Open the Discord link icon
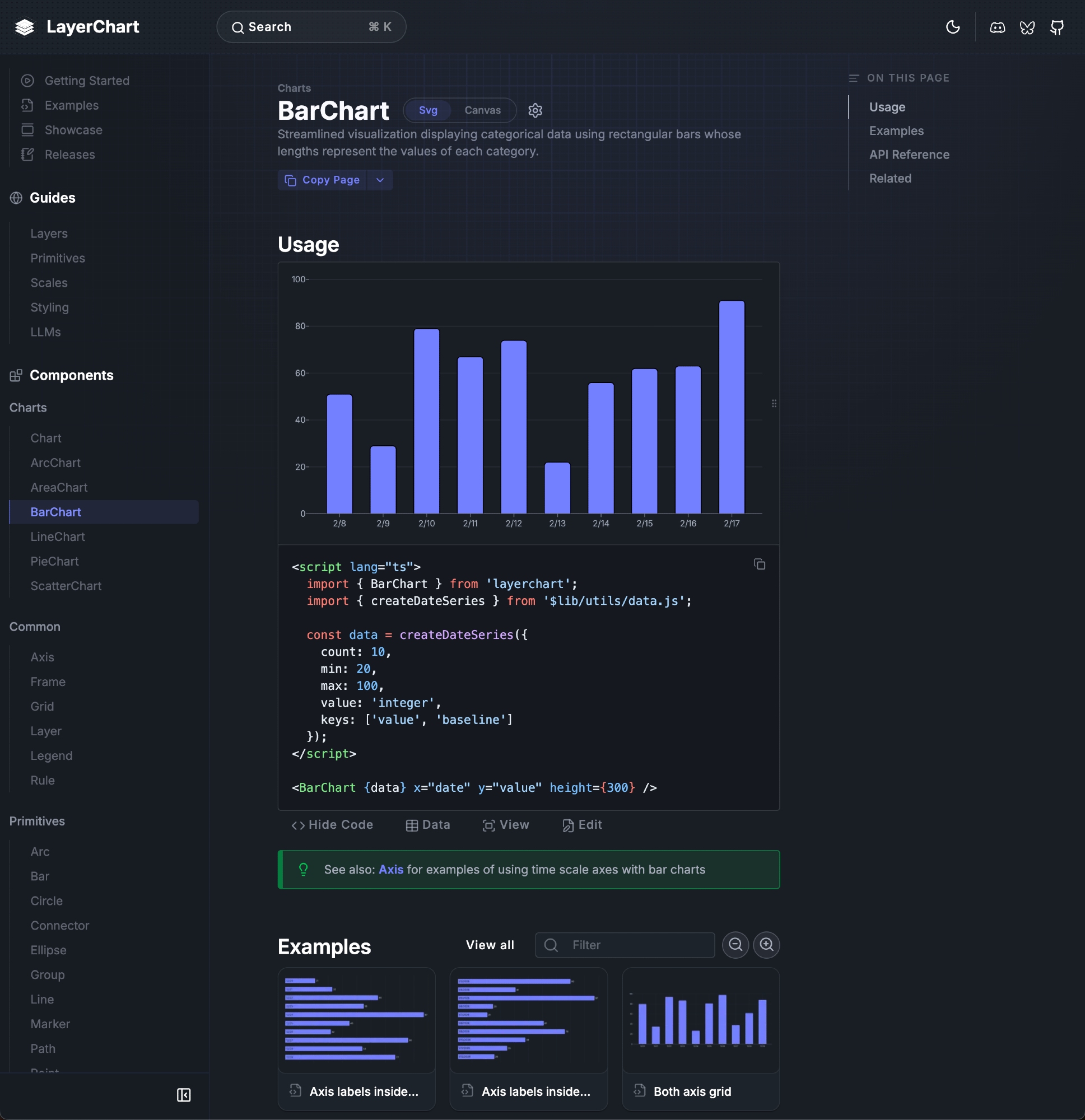Viewport: 1085px width, 1120px height. pyautogui.click(x=997, y=27)
